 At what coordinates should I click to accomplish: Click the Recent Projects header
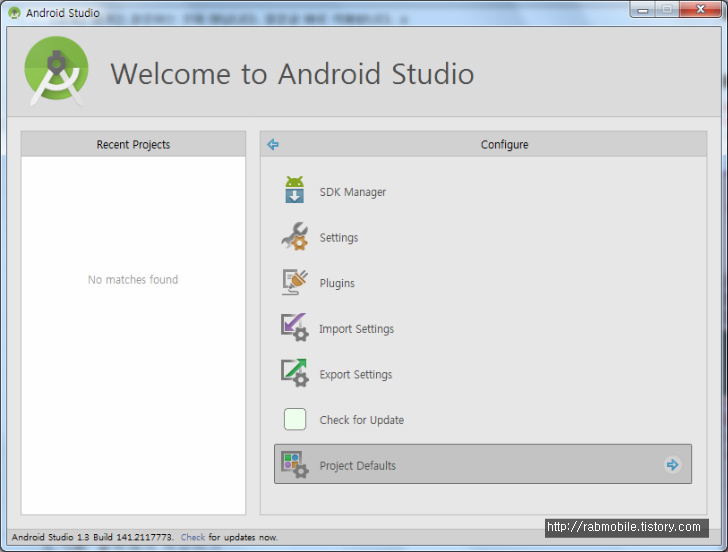[133, 144]
